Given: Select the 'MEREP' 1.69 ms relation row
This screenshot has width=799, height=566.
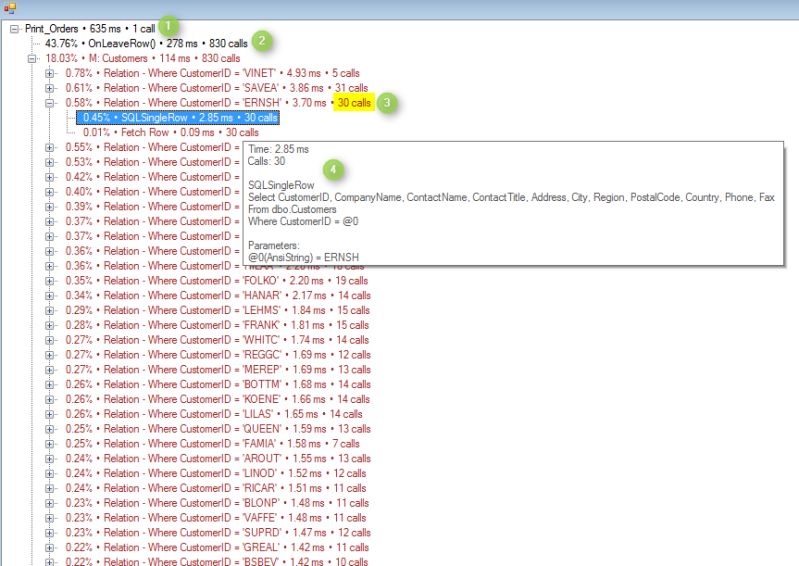Looking at the screenshot, I should (x=218, y=370).
